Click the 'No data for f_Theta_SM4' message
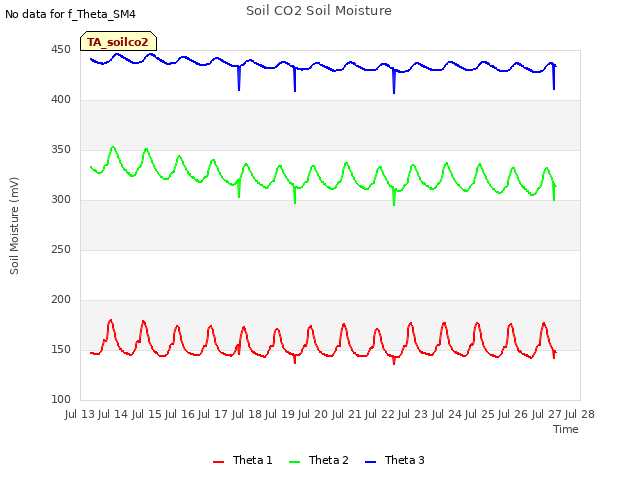The width and height of the screenshot is (640, 480). coord(70,14)
